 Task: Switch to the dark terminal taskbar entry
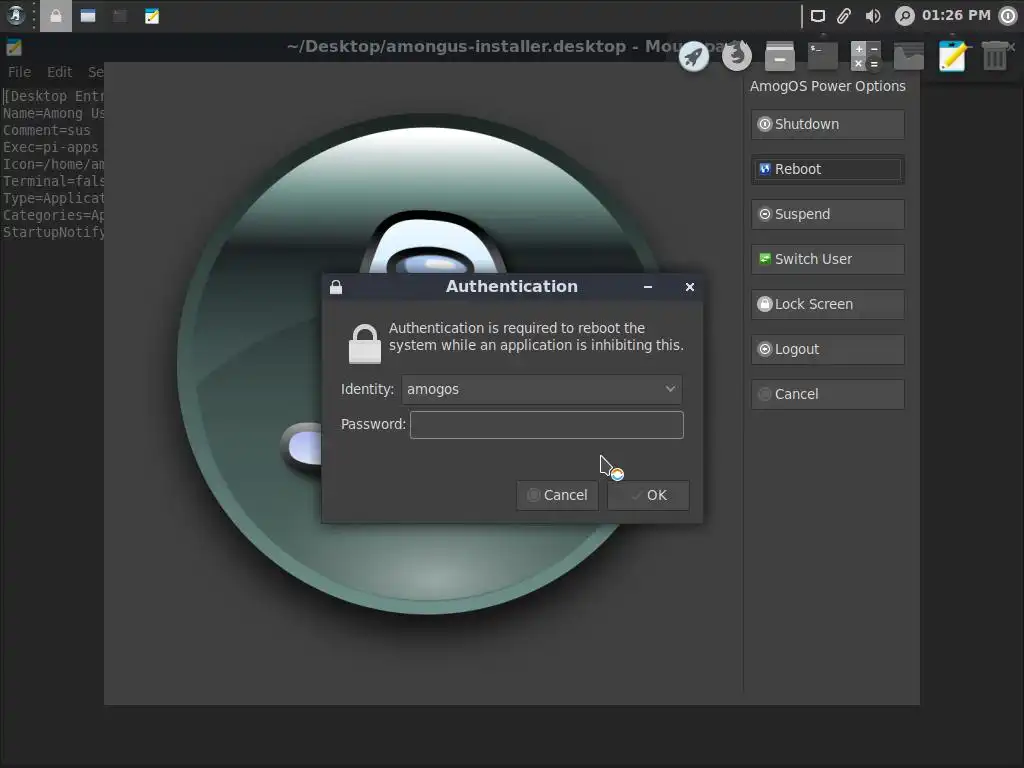[x=120, y=16]
